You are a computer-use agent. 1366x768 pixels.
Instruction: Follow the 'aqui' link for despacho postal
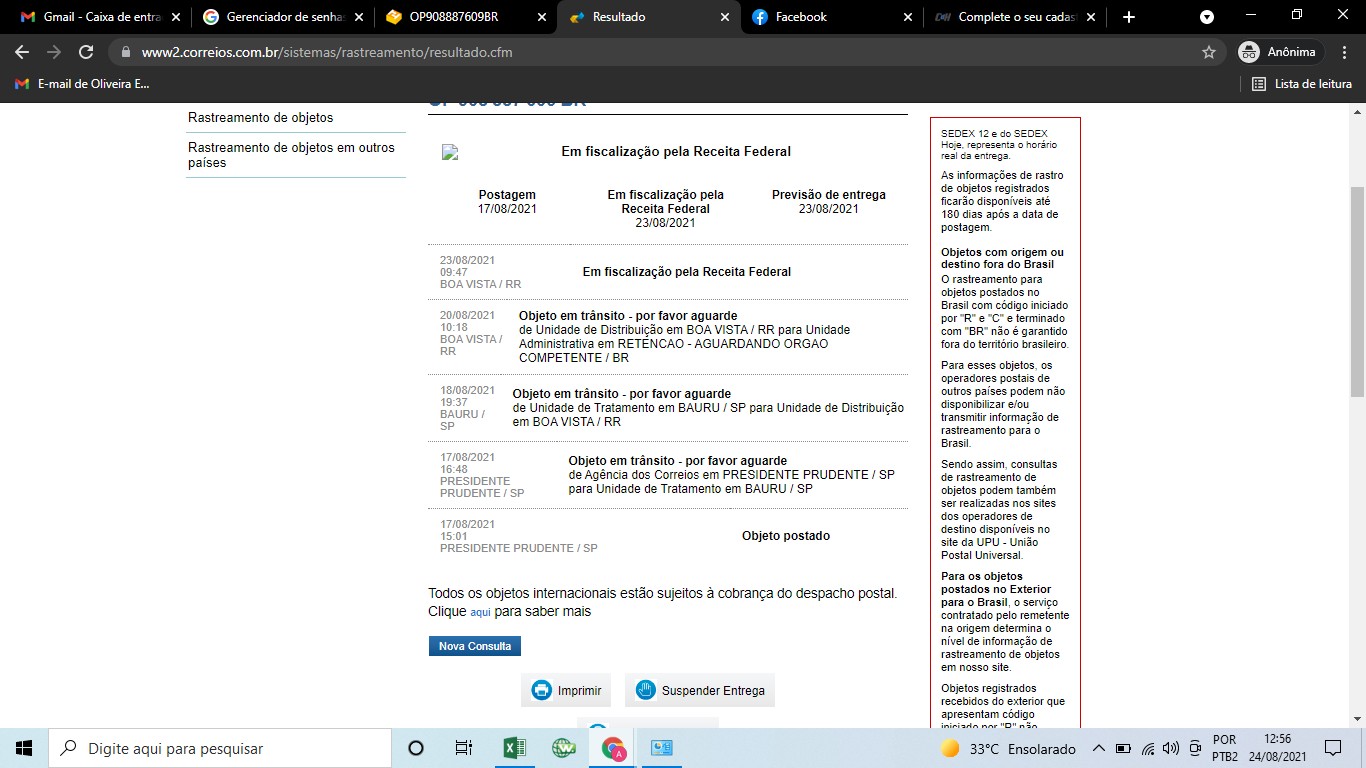pyautogui.click(x=481, y=612)
